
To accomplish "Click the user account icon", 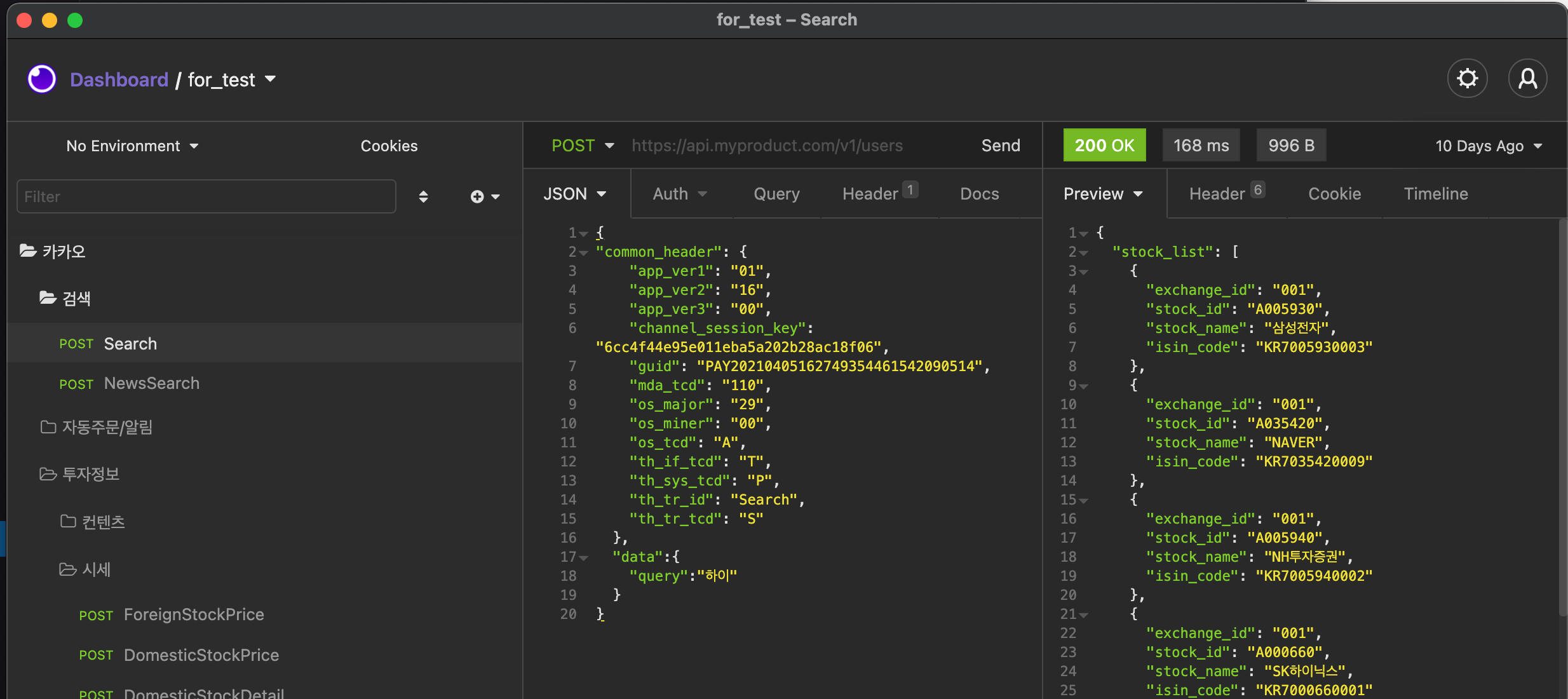I will pyautogui.click(x=1527, y=79).
